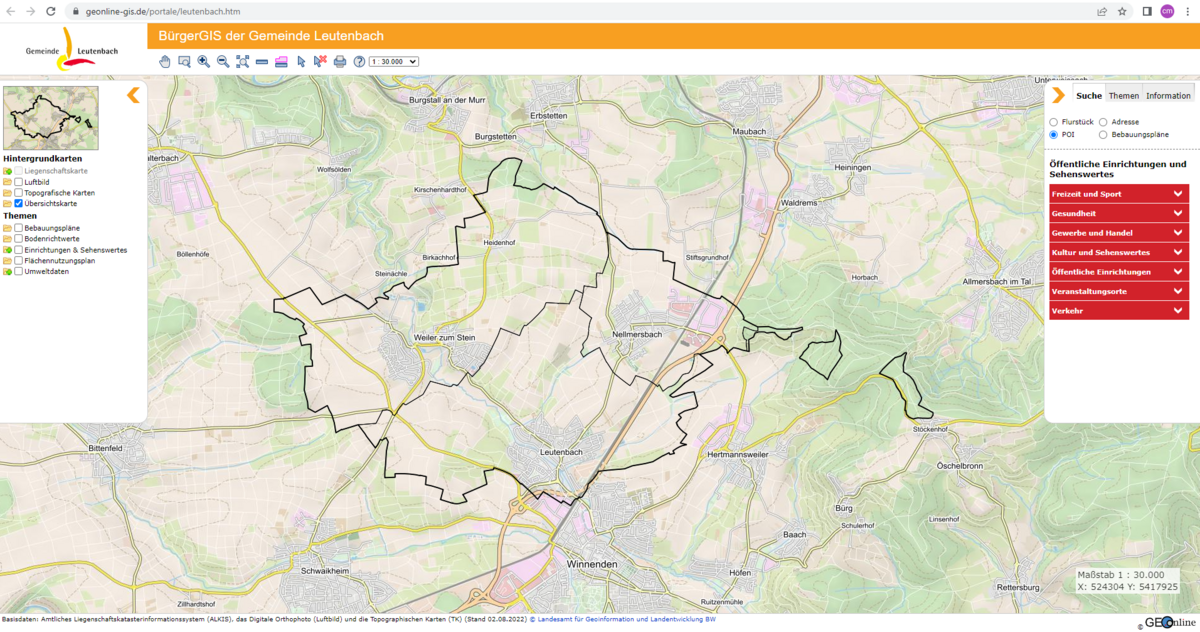This screenshot has height=632, width=1200.
Task: Select the pink area measuring tool
Action: point(281,61)
